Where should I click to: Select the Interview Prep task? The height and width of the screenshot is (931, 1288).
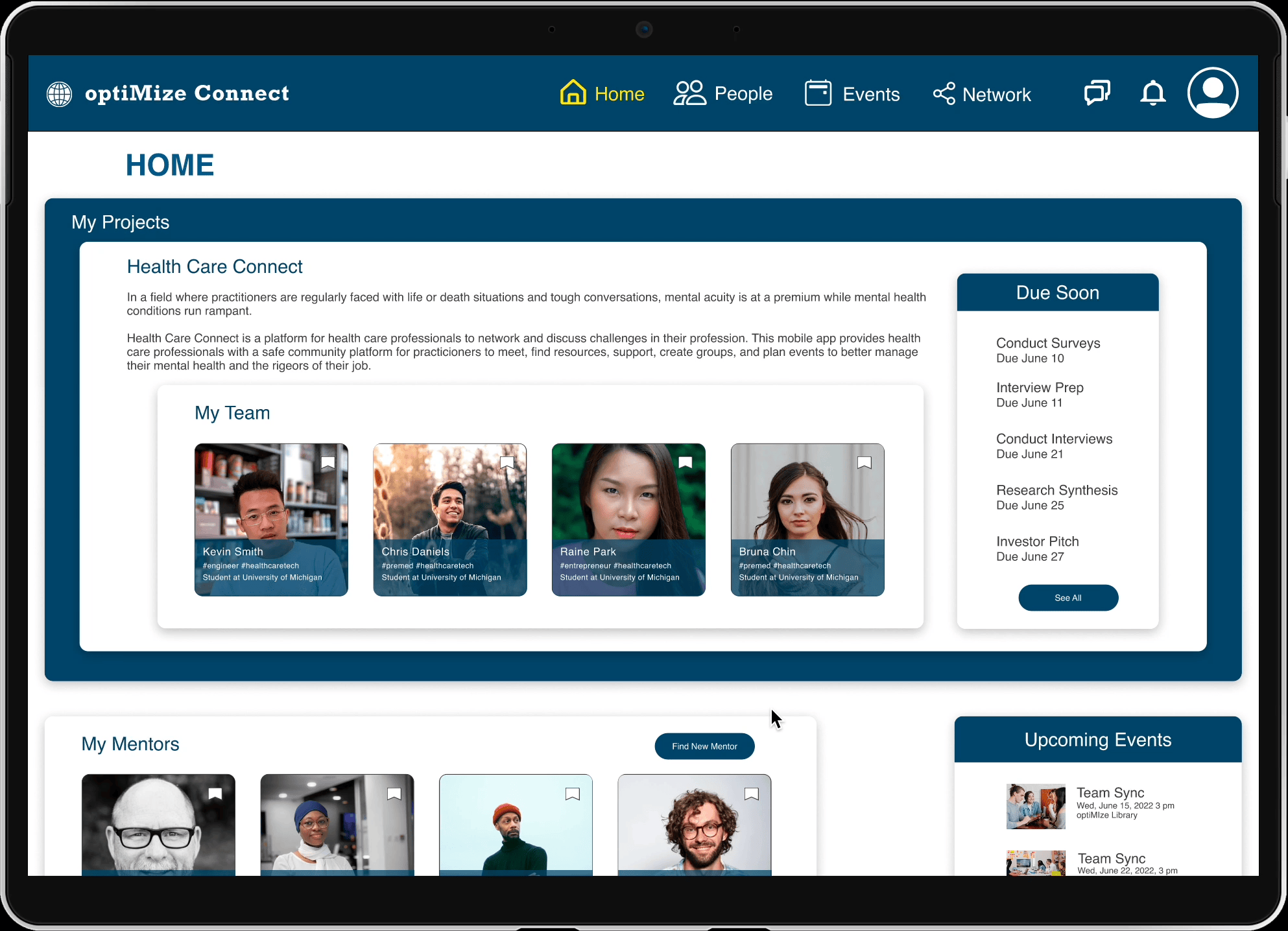(1040, 388)
